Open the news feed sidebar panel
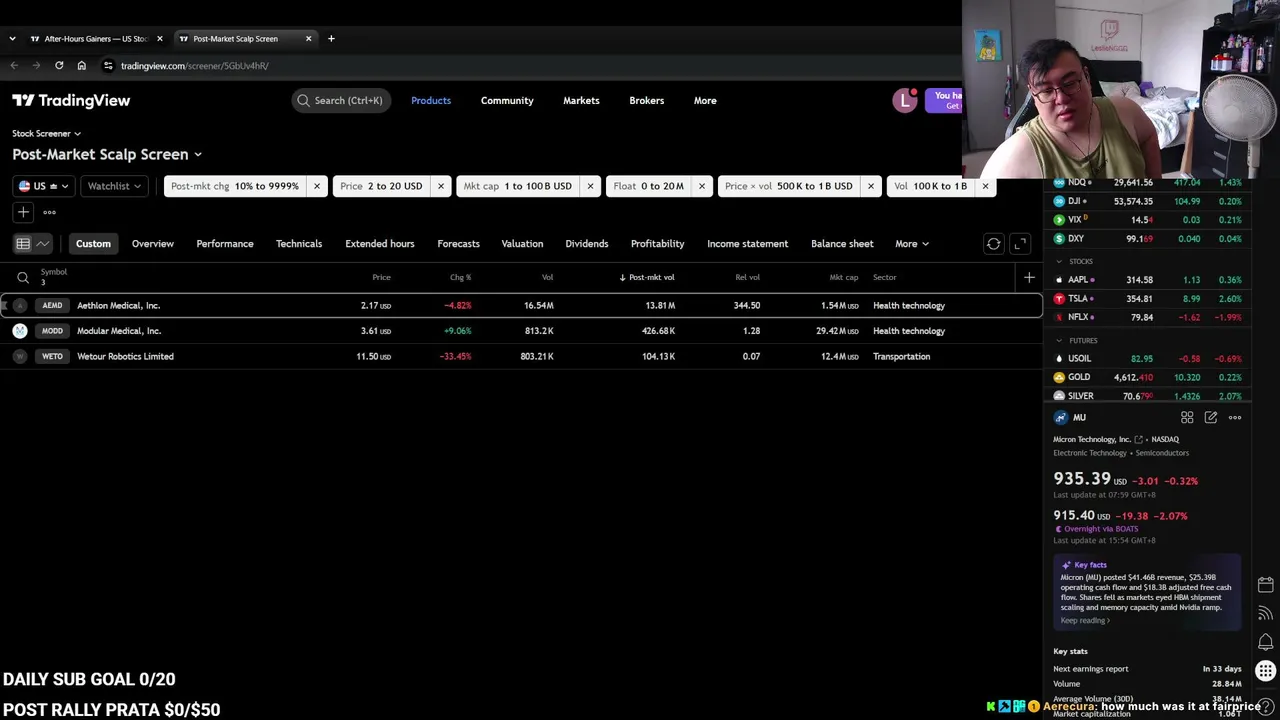The image size is (1280, 720). [1266, 613]
